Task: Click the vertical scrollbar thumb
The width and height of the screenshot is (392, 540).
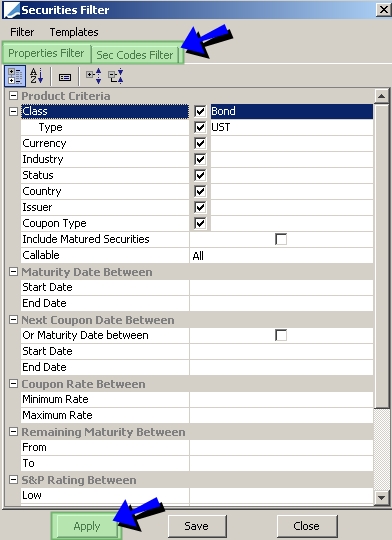Action: pos(382,256)
